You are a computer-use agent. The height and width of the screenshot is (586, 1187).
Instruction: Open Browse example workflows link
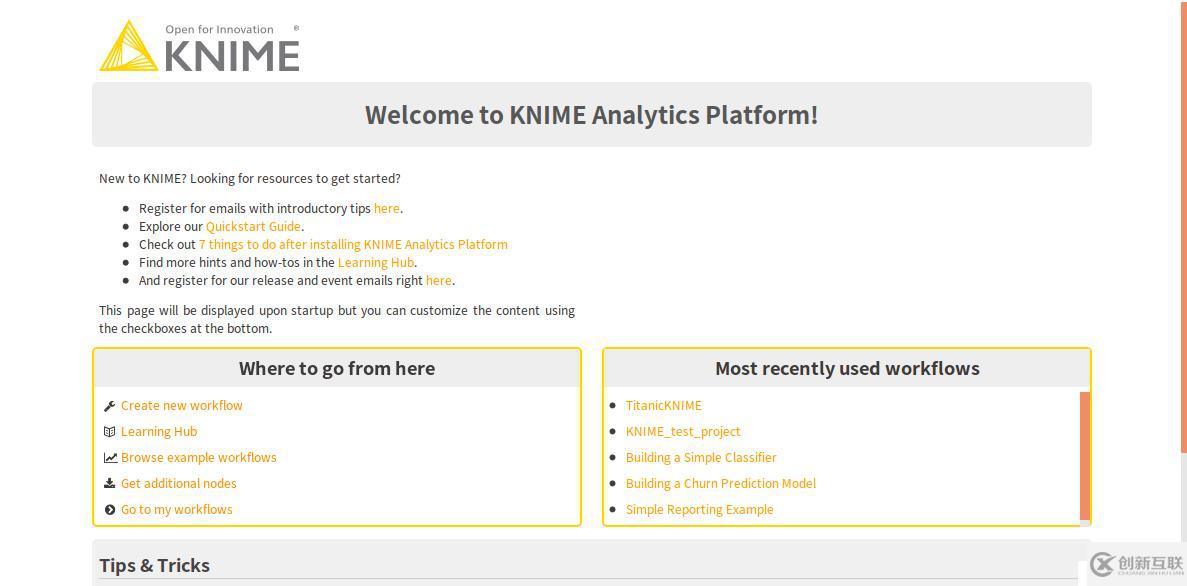tap(199, 458)
